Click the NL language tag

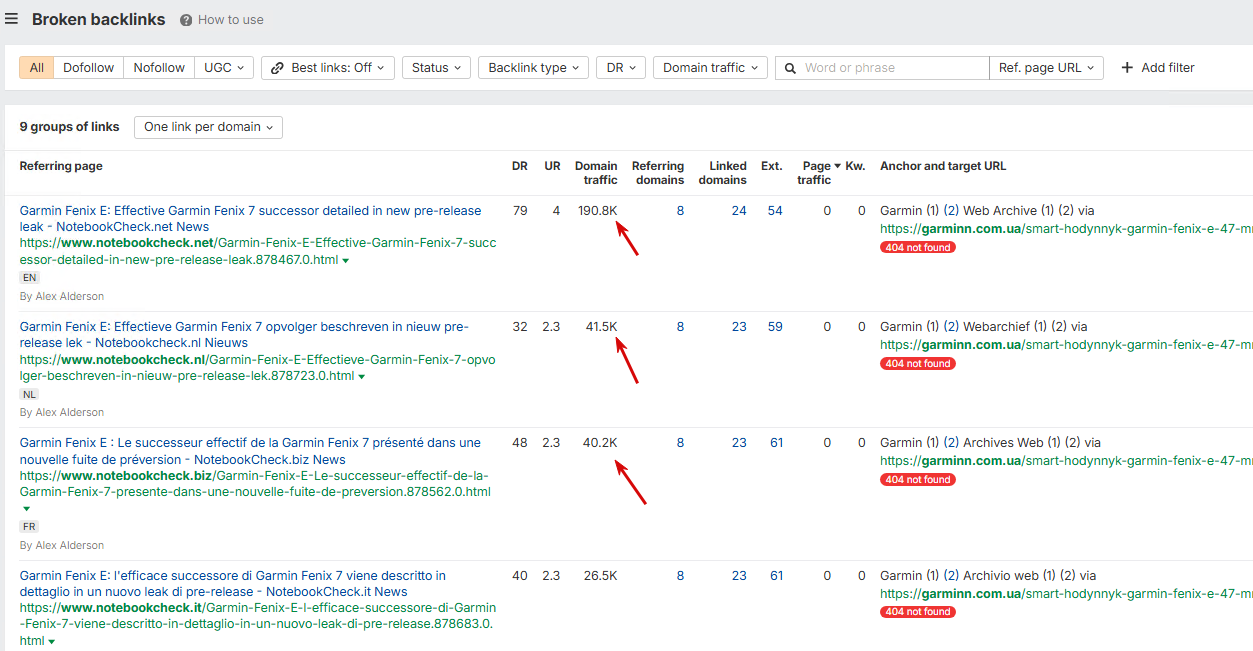click(x=29, y=394)
